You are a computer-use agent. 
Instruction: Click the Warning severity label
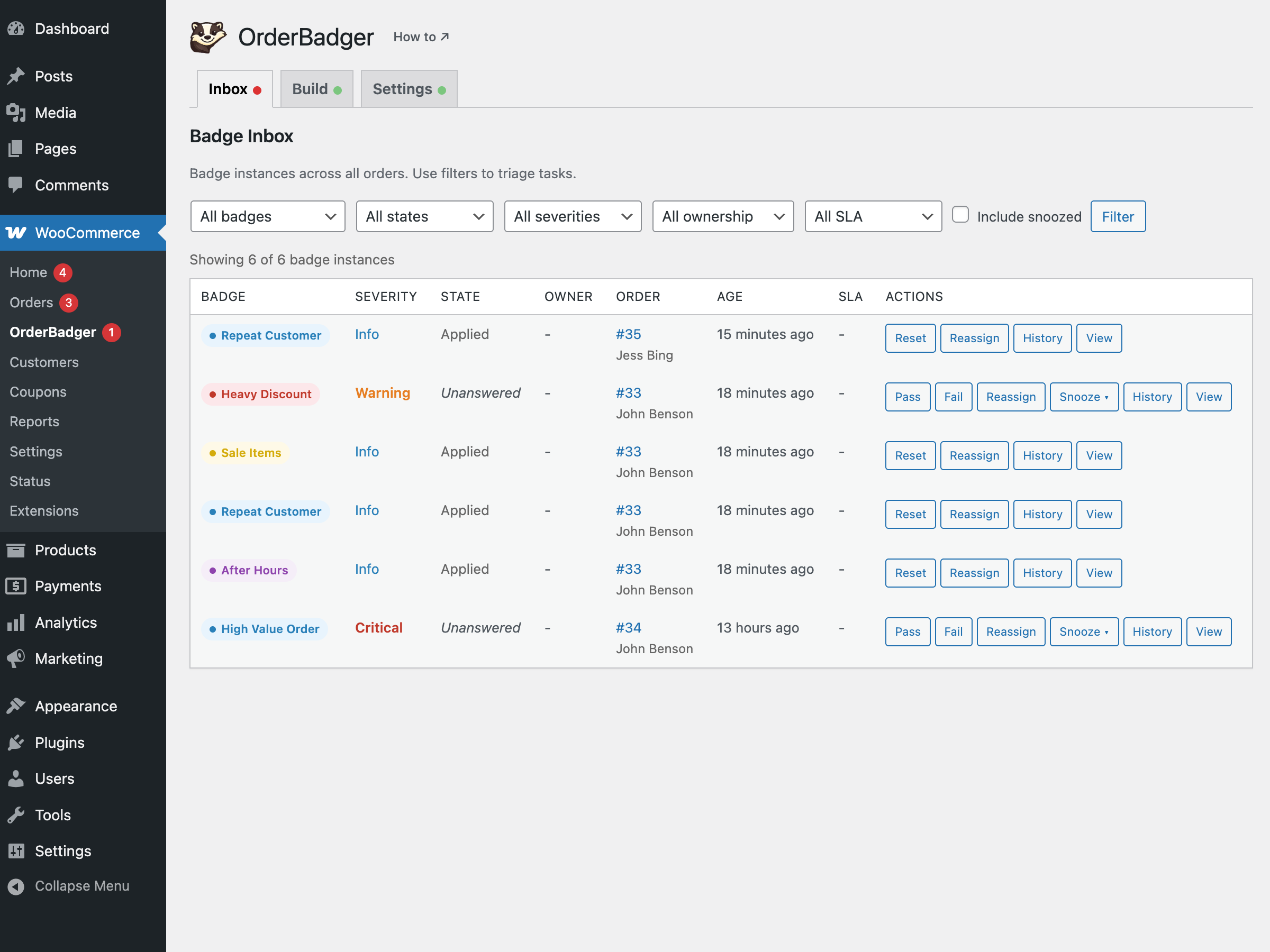click(x=383, y=393)
